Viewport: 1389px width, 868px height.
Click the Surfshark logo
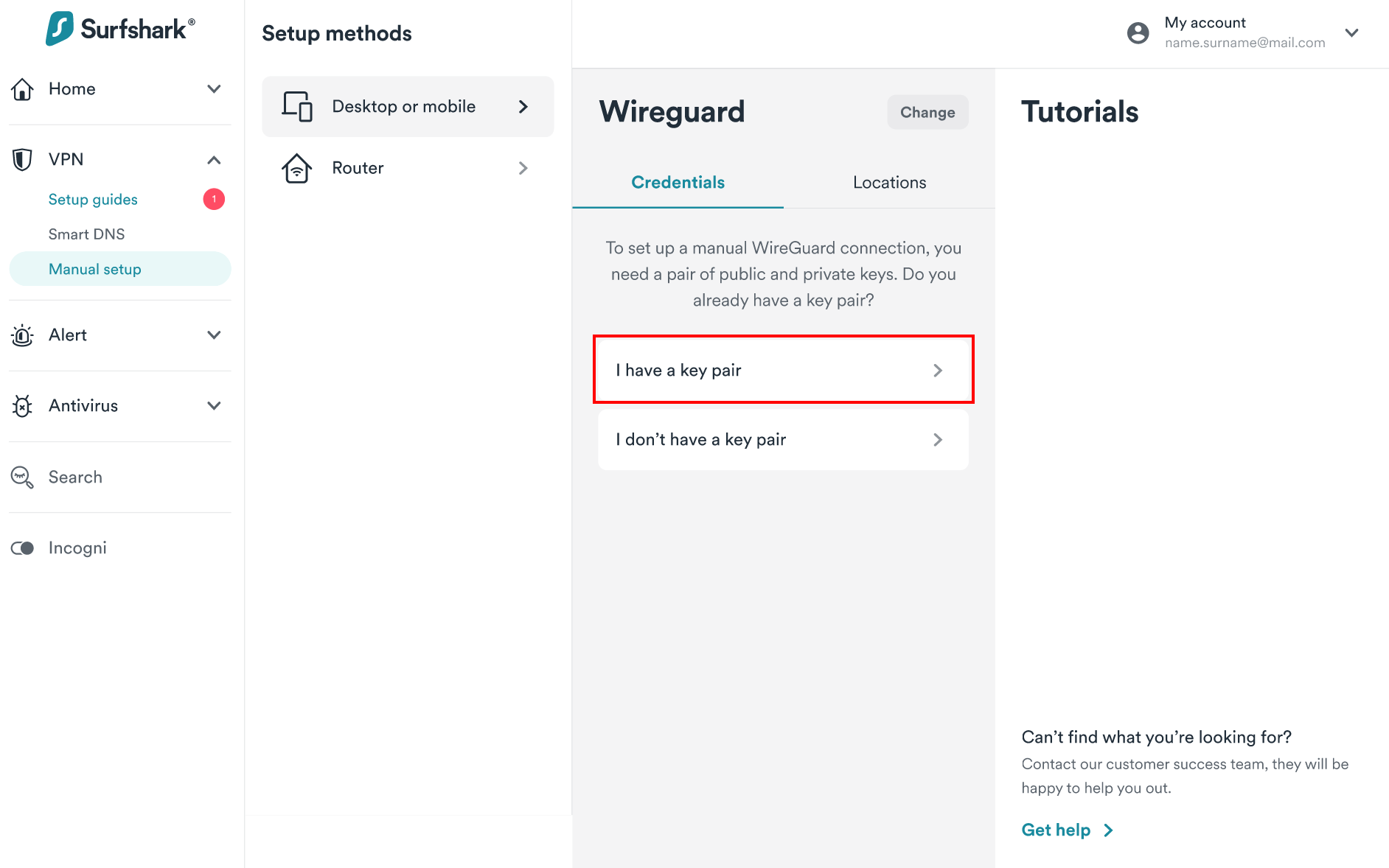[120, 29]
